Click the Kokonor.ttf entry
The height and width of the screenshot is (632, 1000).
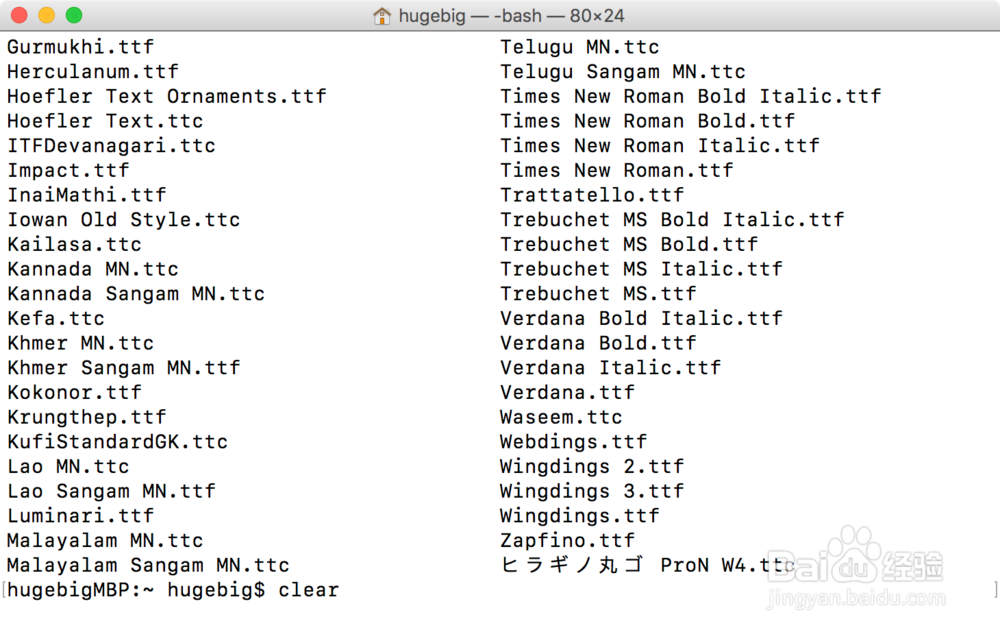[x=74, y=392]
